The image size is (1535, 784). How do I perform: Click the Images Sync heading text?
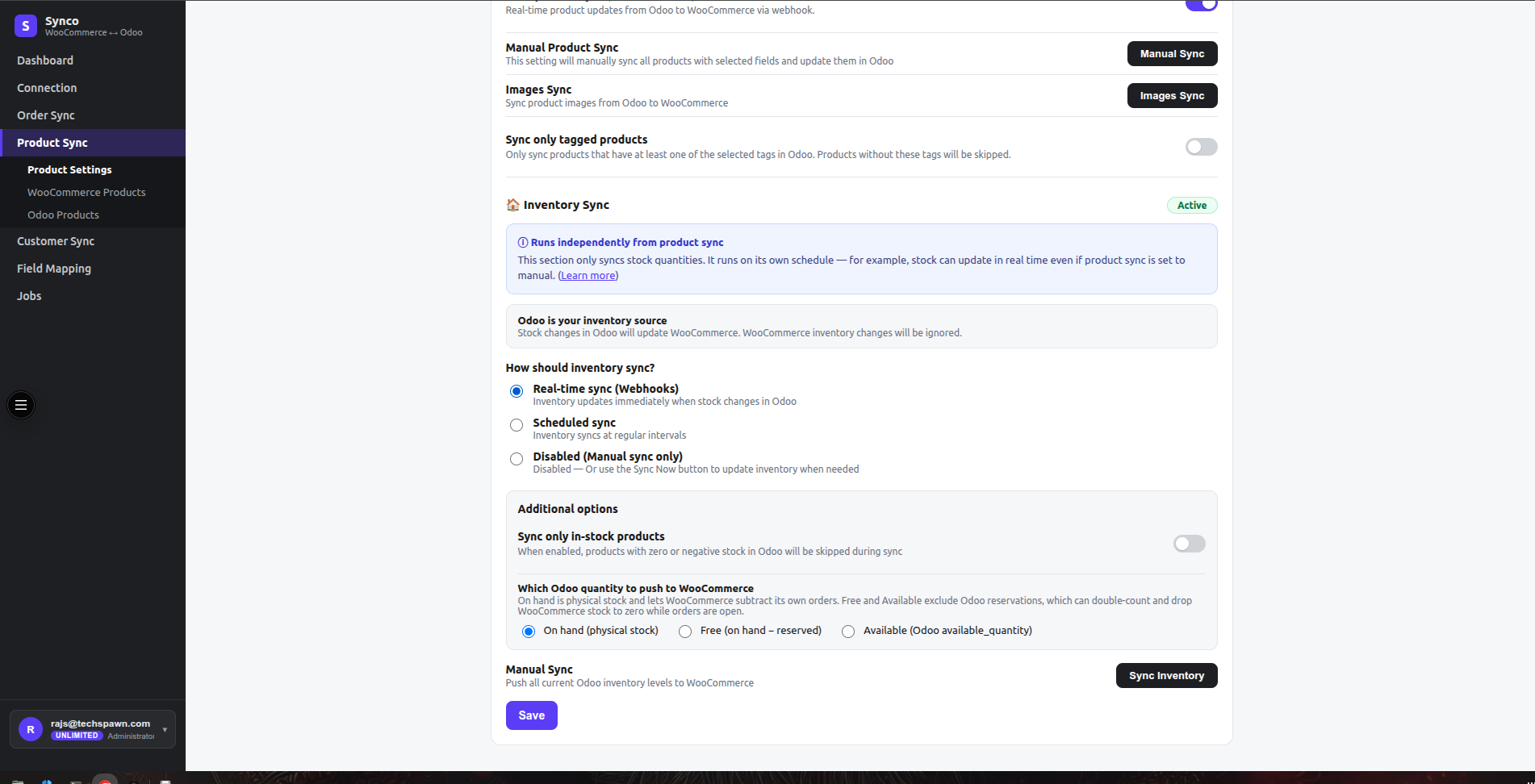coord(538,90)
